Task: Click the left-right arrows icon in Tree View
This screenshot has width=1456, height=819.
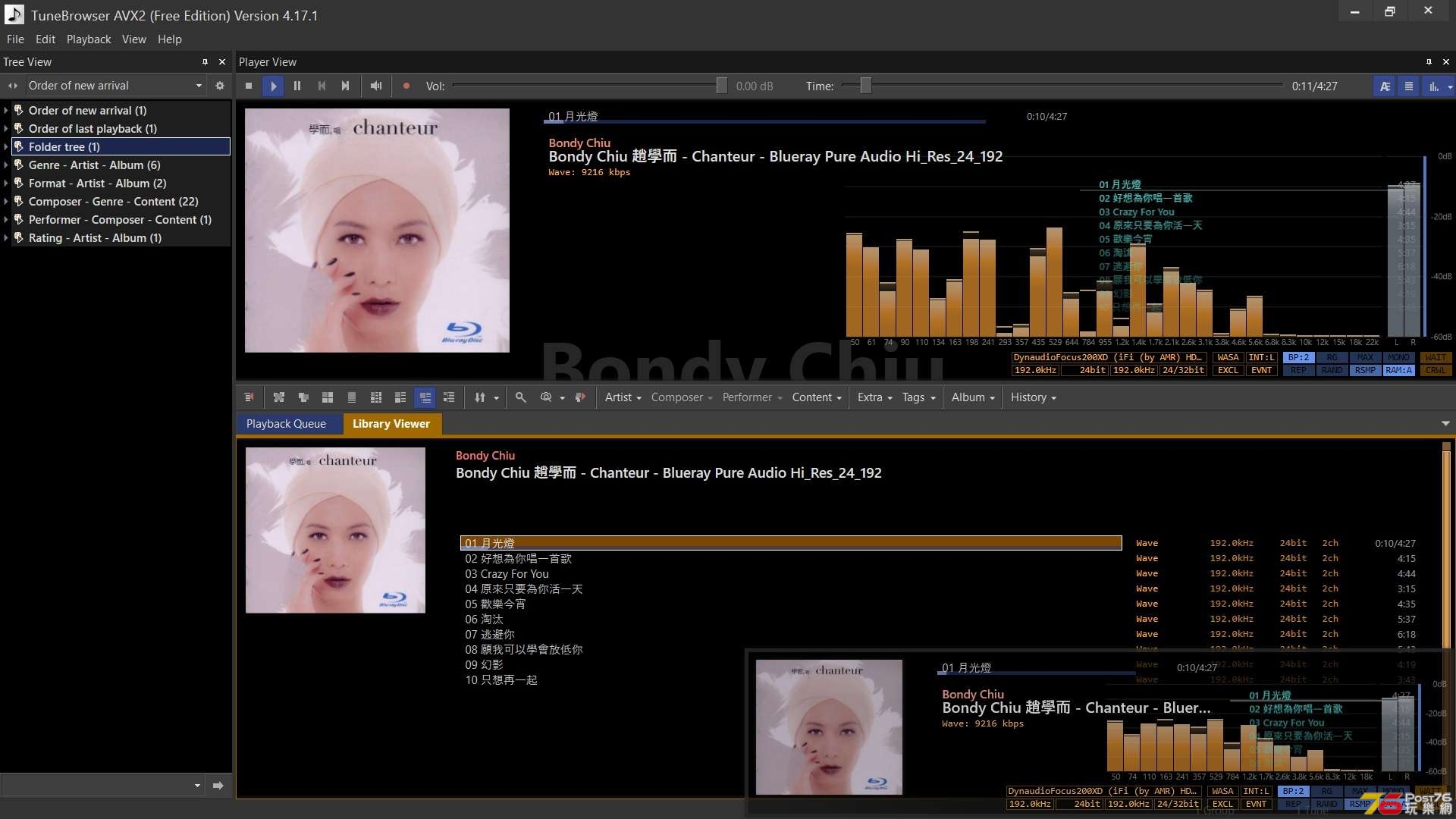Action: [13, 86]
